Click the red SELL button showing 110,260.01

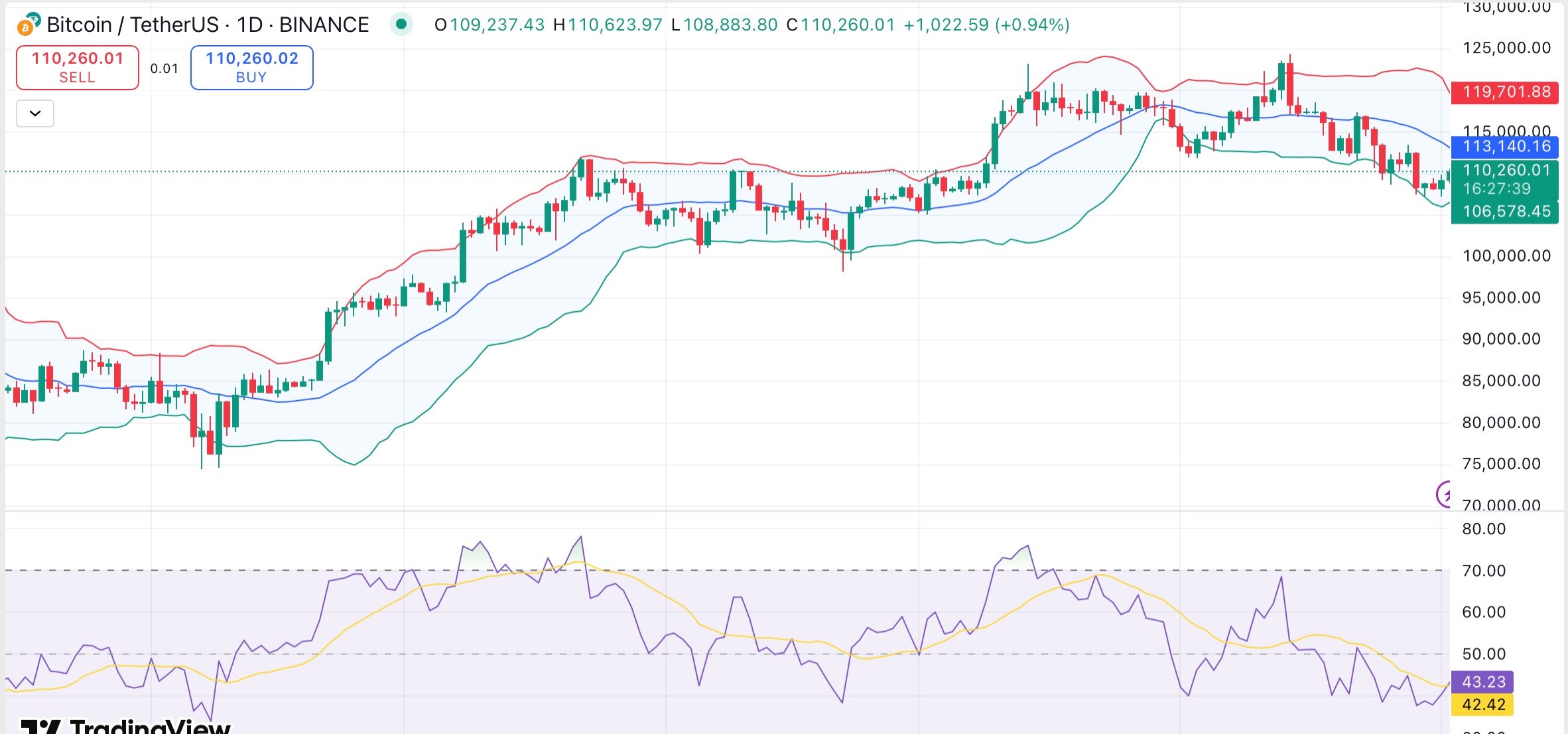[76, 66]
